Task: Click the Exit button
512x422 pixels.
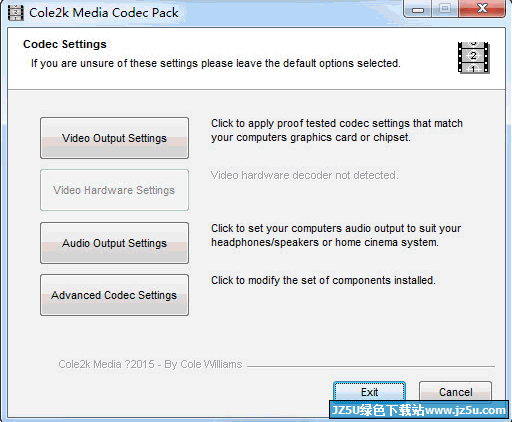Action: (x=369, y=392)
